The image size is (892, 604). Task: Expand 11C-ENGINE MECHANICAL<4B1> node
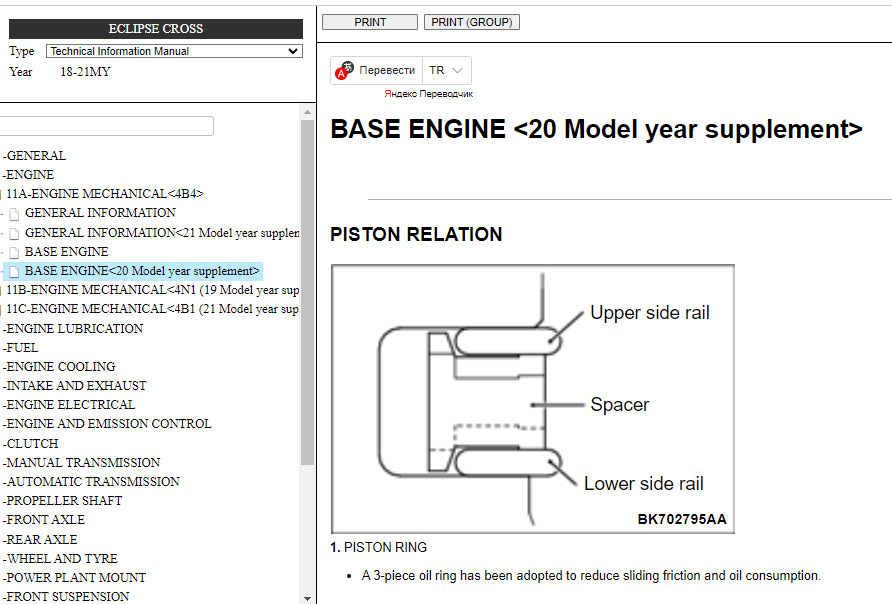point(152,309)
